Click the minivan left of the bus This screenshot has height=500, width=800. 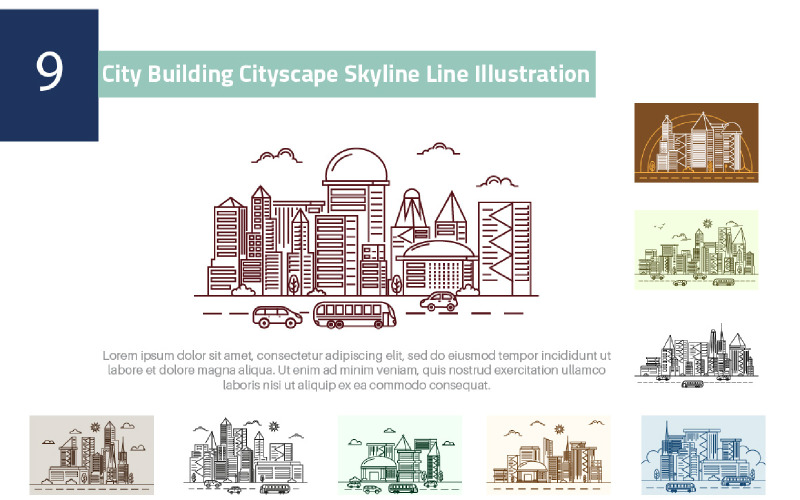coord(277,317)
